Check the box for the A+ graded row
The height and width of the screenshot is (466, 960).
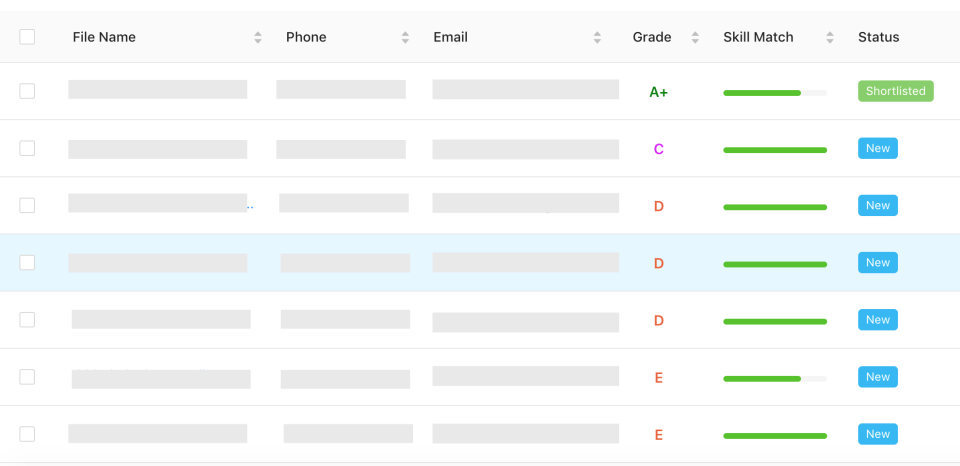tap(27, 91)
